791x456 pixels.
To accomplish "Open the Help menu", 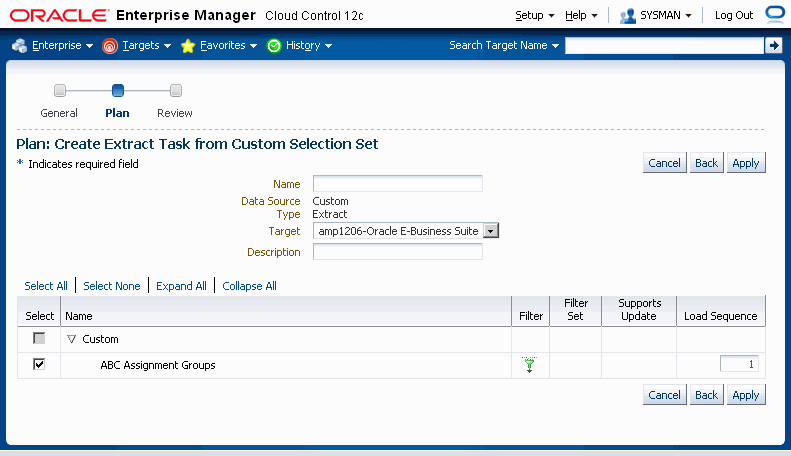I will (581, 16).
